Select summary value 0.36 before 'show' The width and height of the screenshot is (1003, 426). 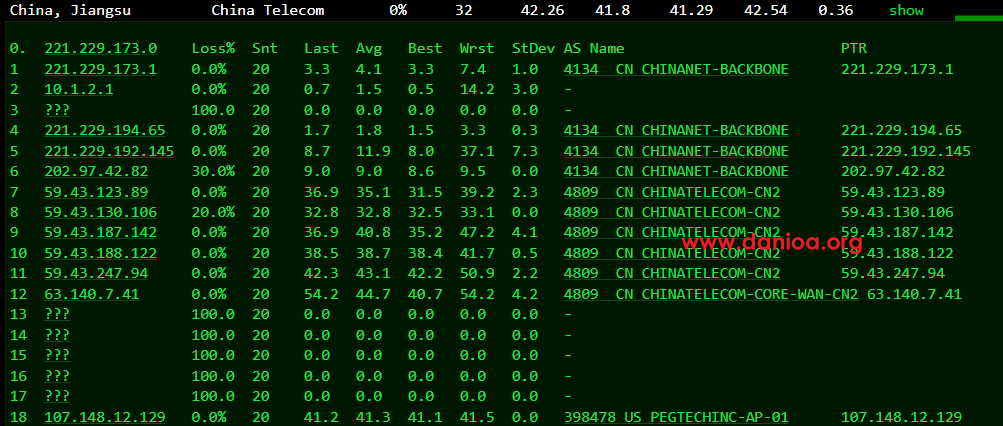click(x=835, y=11)
